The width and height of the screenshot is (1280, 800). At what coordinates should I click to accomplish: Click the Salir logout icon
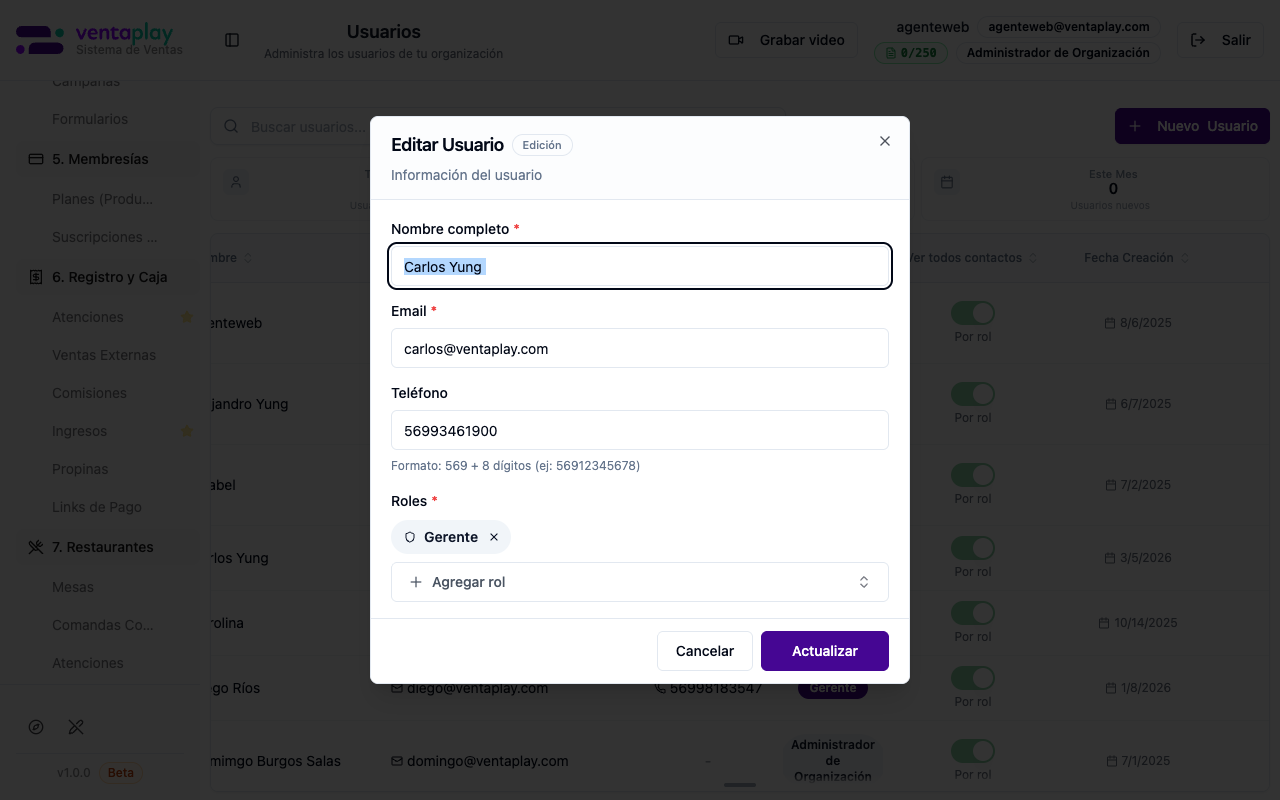point(1197,40)
